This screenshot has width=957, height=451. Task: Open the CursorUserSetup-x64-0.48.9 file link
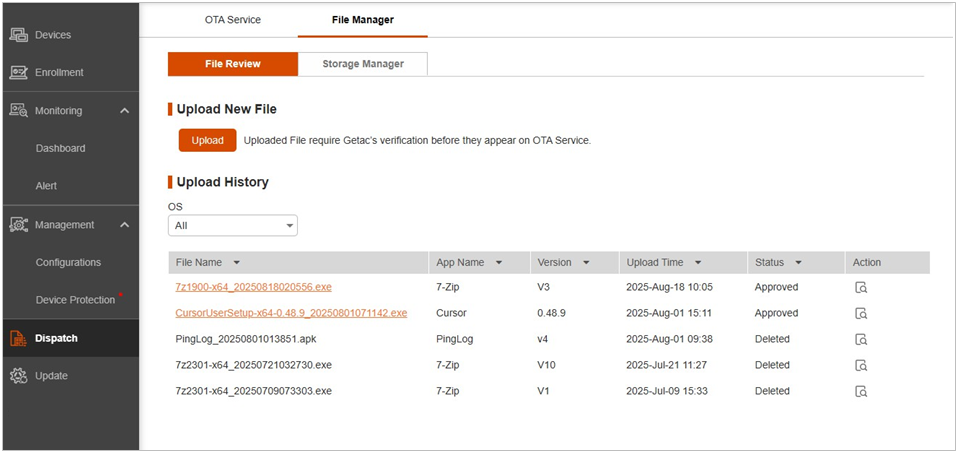(291, 313)
